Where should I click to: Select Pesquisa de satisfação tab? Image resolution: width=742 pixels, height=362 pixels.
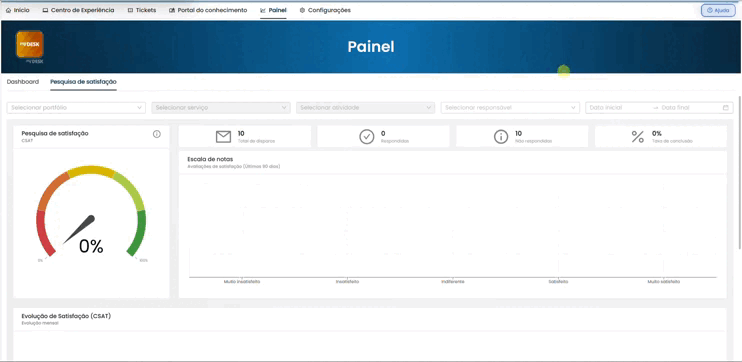[83, 82]
